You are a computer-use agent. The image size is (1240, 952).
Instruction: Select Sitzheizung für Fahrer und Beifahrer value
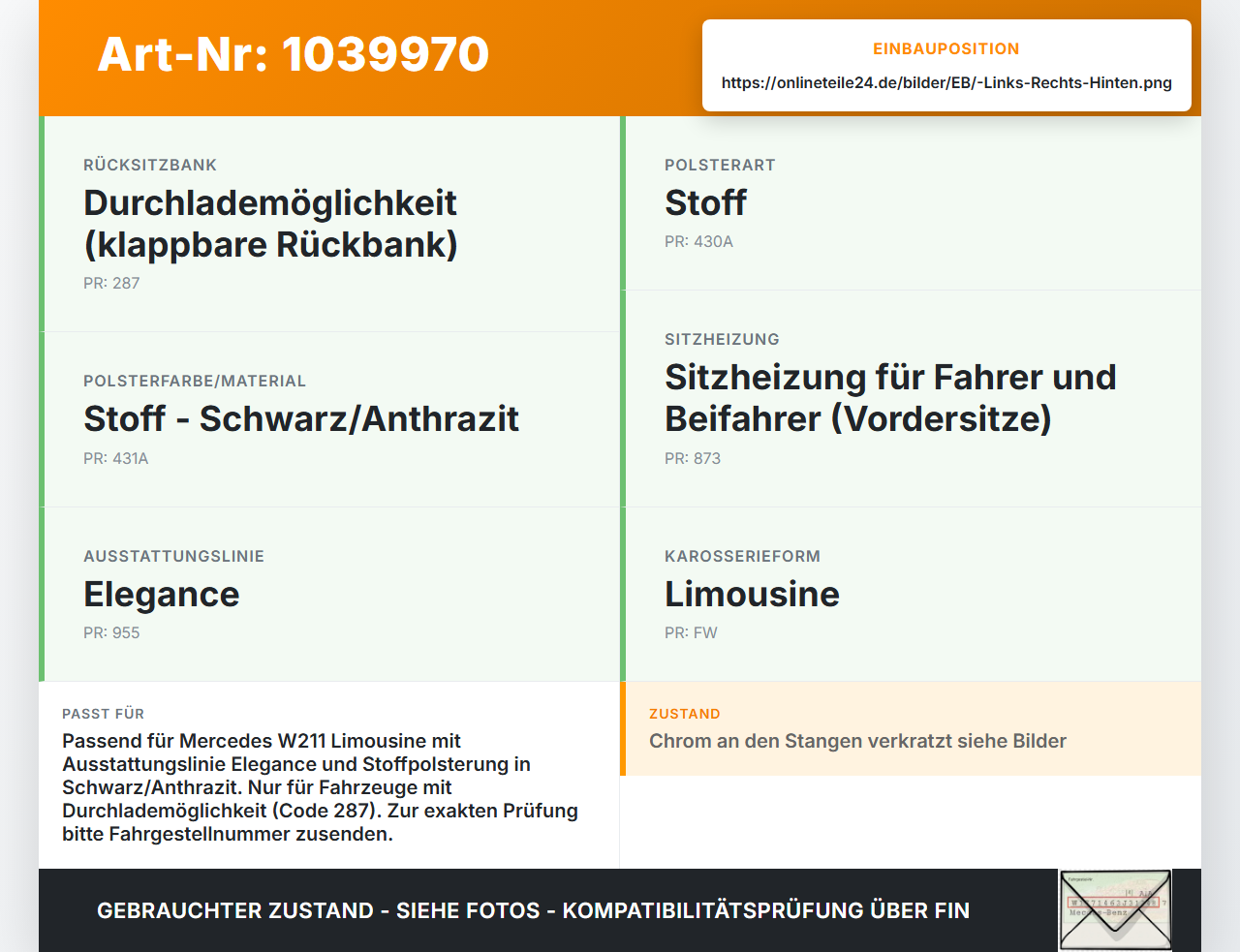[x=890, y=398]
